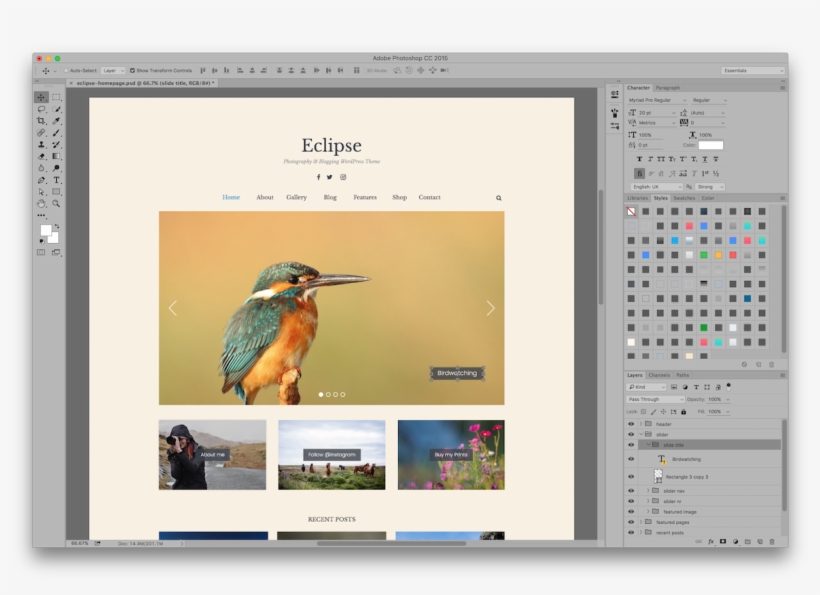Switch to the Channels tab
This screenshot has height=595, width=820.
(659, 375)
